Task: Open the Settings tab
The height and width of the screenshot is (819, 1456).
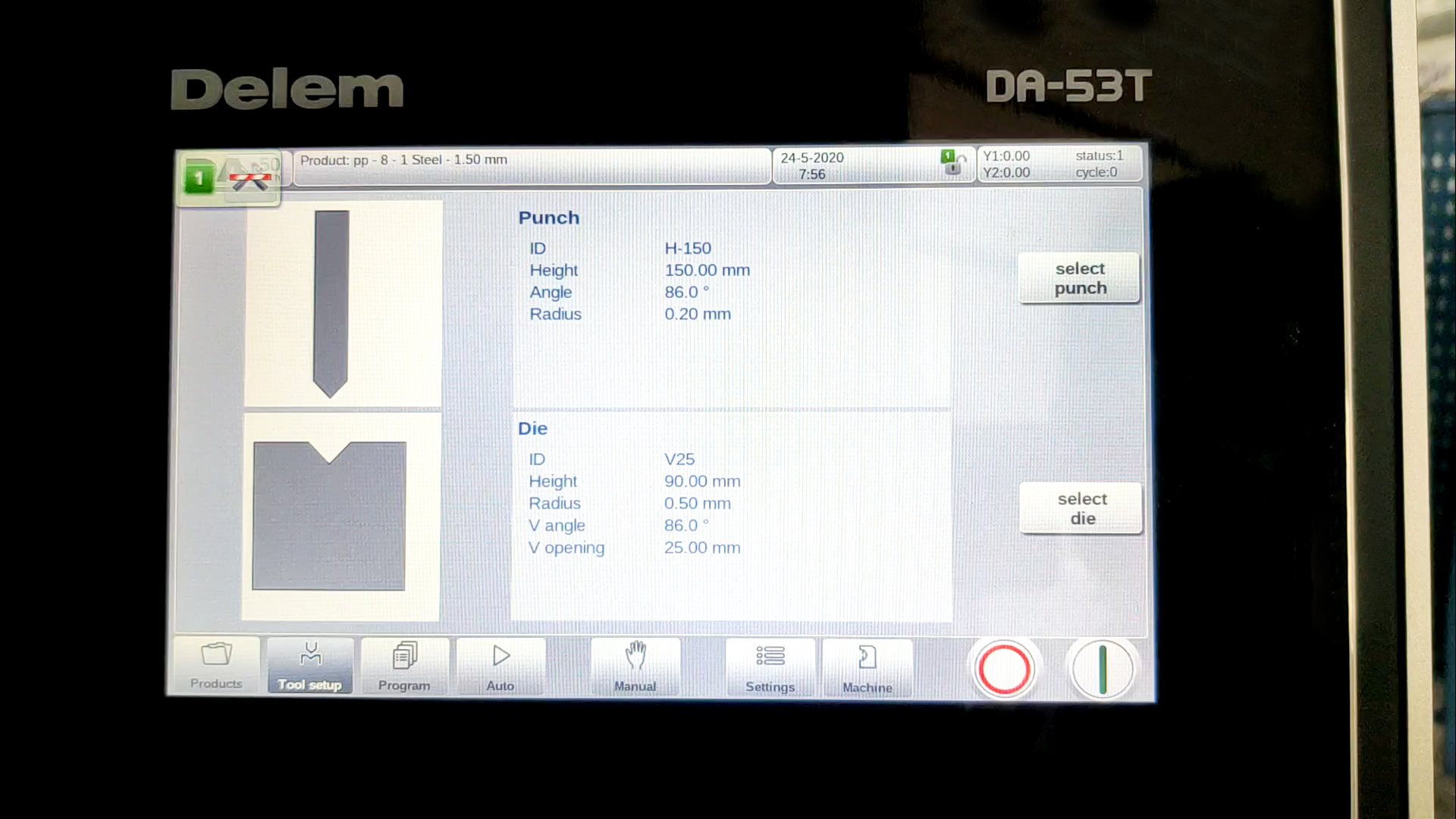Action: coord(770,668)
